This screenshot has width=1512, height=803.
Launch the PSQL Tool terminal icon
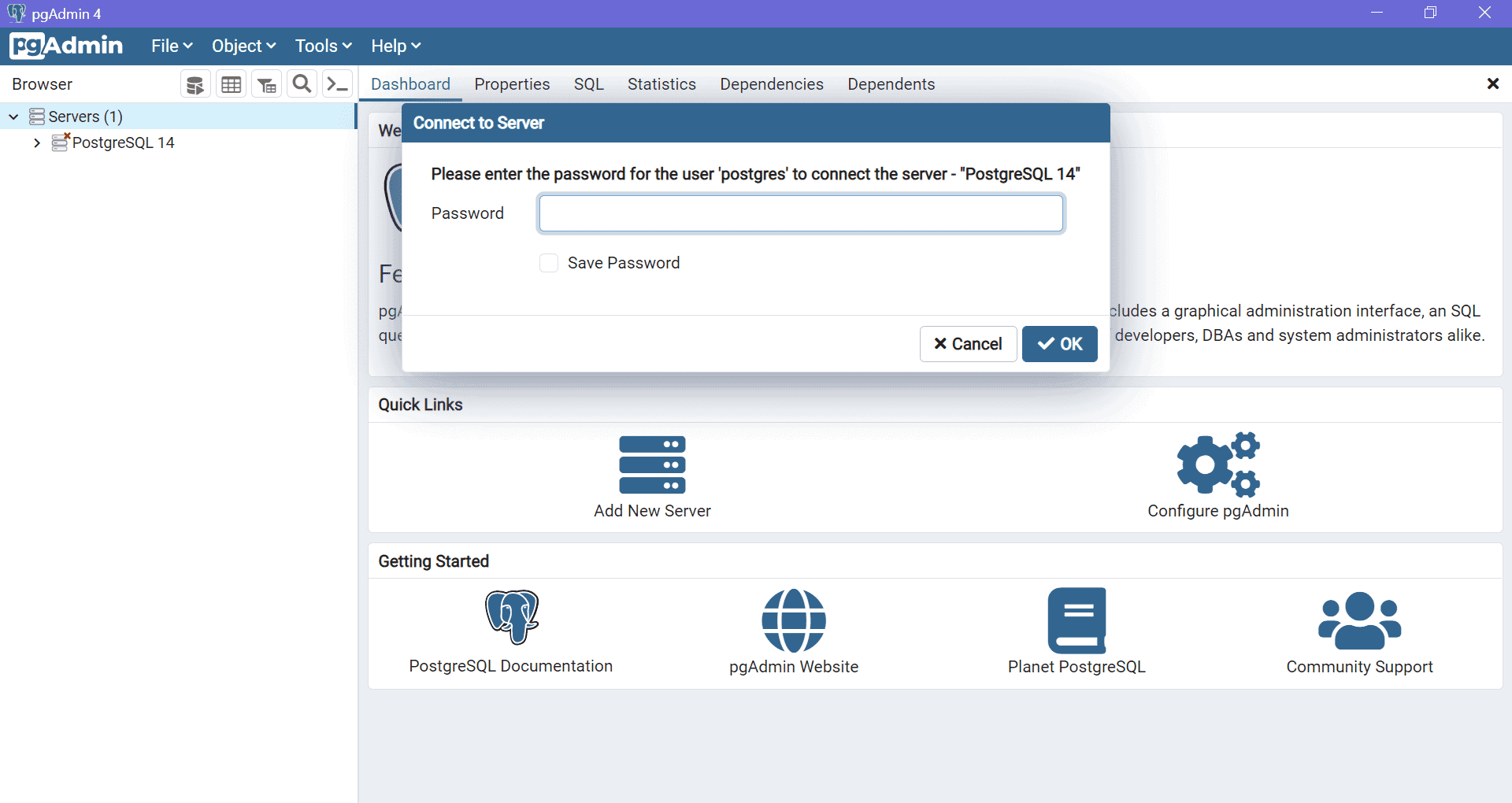(x=337, y=84)
